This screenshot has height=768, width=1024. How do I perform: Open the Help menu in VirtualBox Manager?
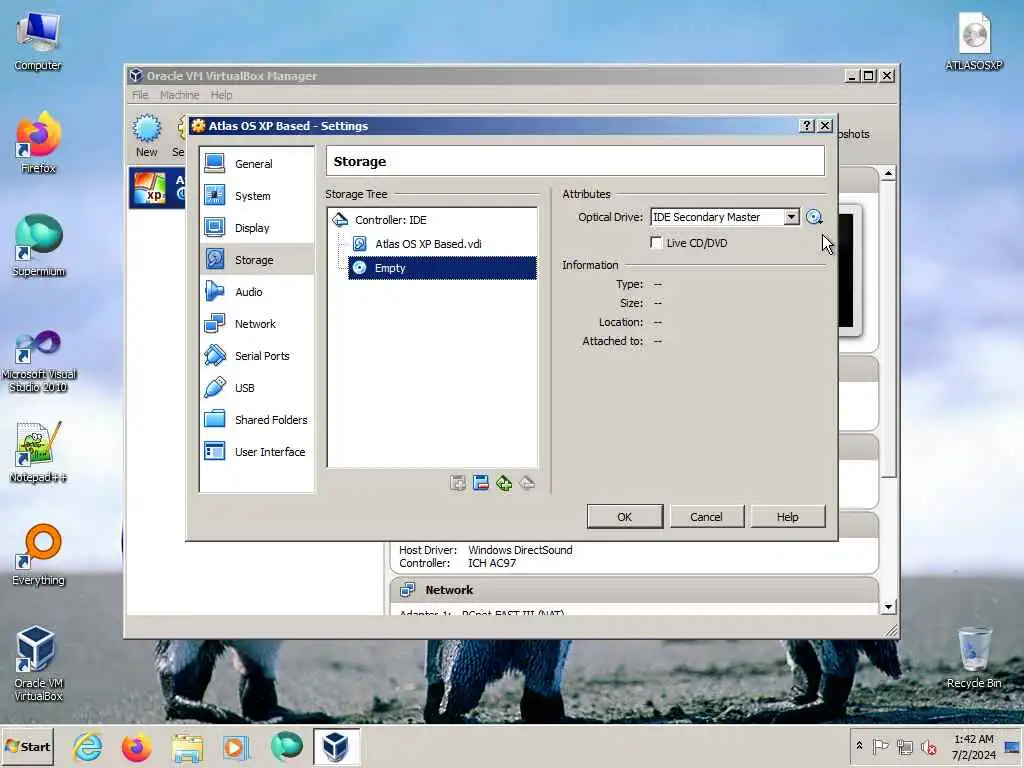pyautogui.click(x=221, y=95)
